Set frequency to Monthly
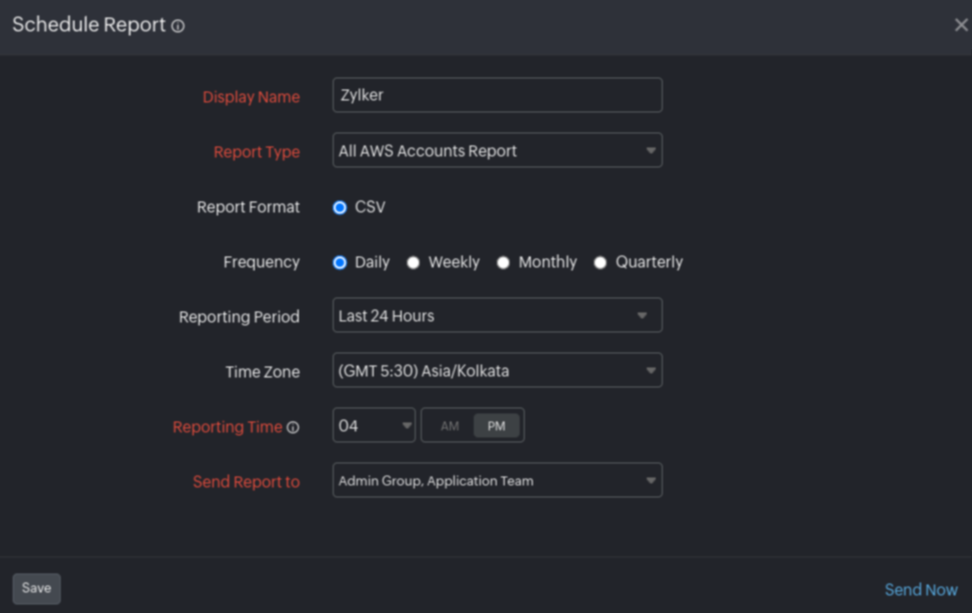 click(503, 263)
